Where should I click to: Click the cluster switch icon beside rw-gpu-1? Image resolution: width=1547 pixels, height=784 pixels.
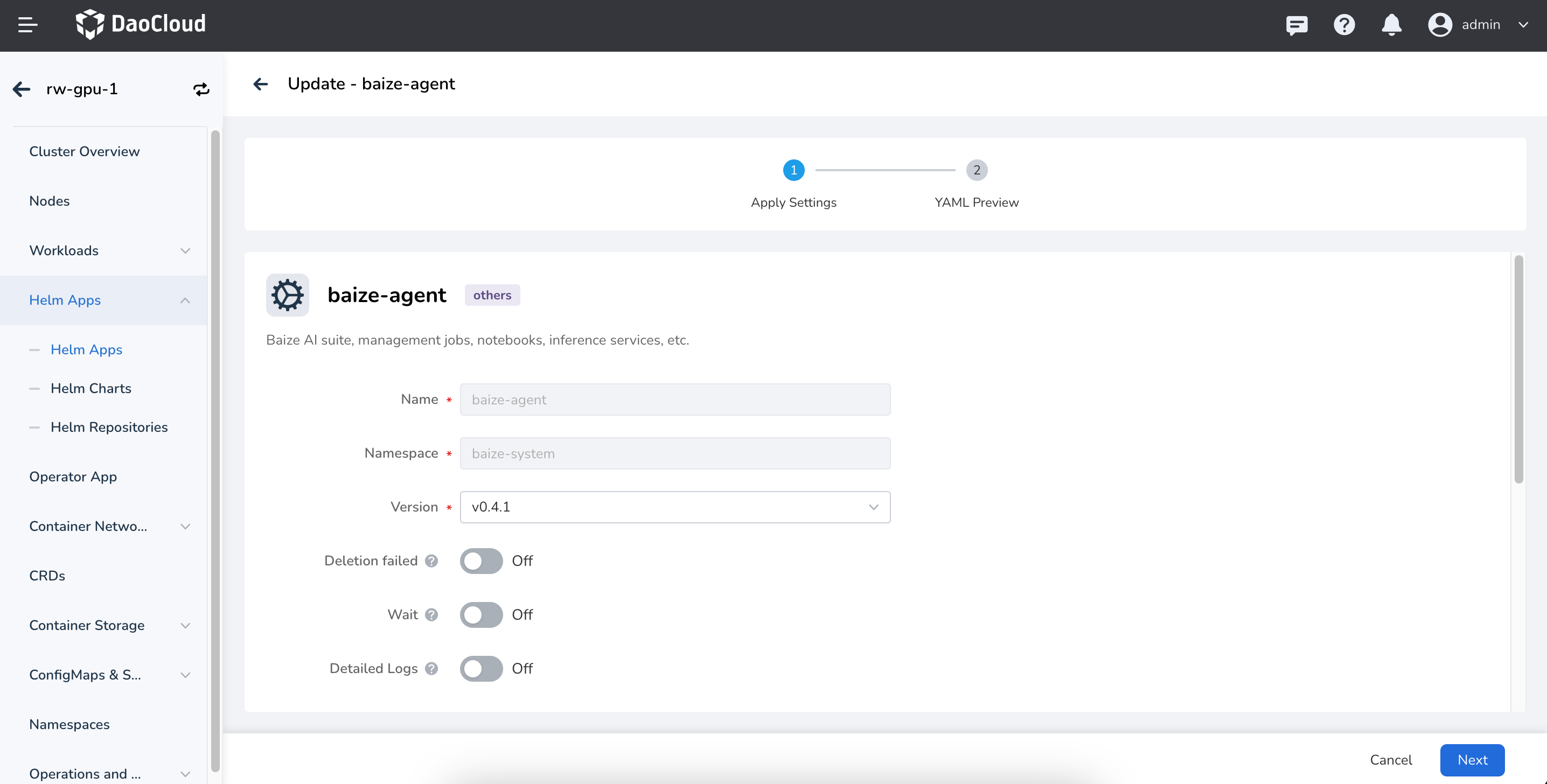[201, 89]
